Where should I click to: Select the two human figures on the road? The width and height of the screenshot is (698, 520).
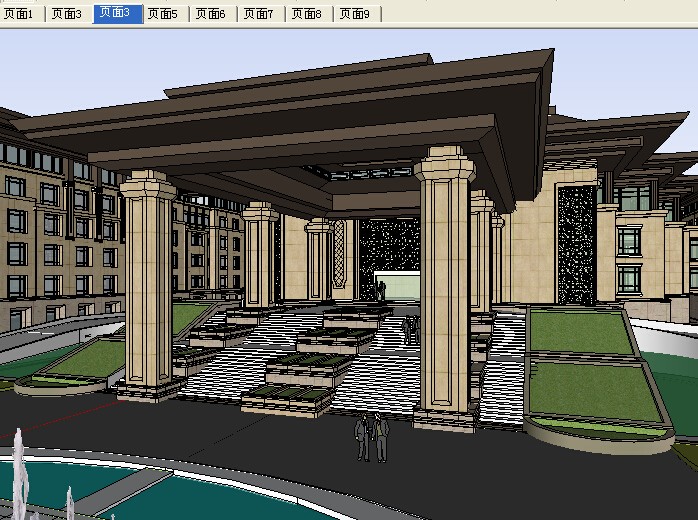coord(372,437)
